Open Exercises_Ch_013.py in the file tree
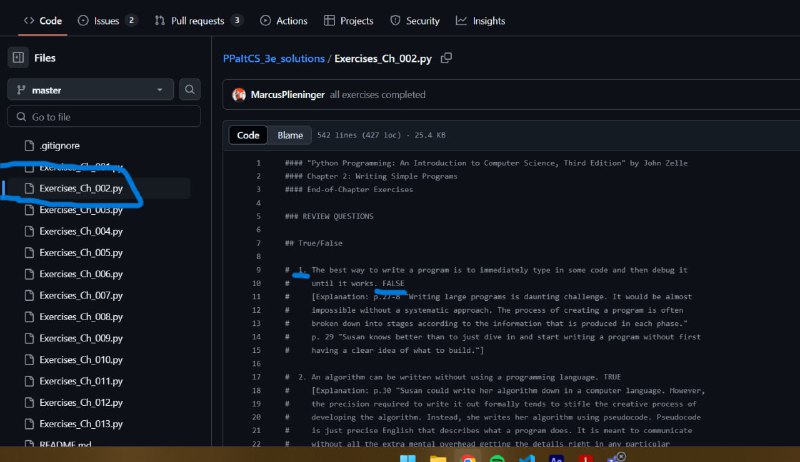800x462 pixels. pos(81,424)
